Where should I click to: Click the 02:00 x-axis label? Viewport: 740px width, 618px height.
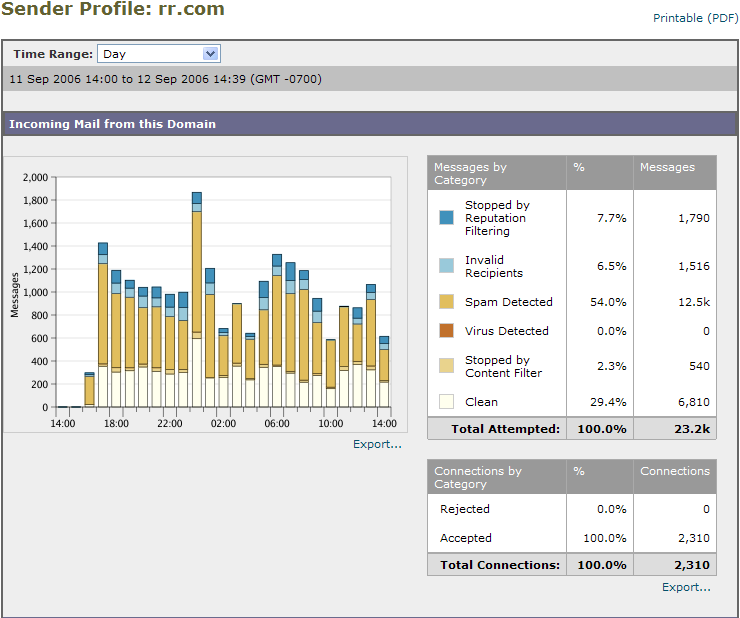(x=223, y=423)
